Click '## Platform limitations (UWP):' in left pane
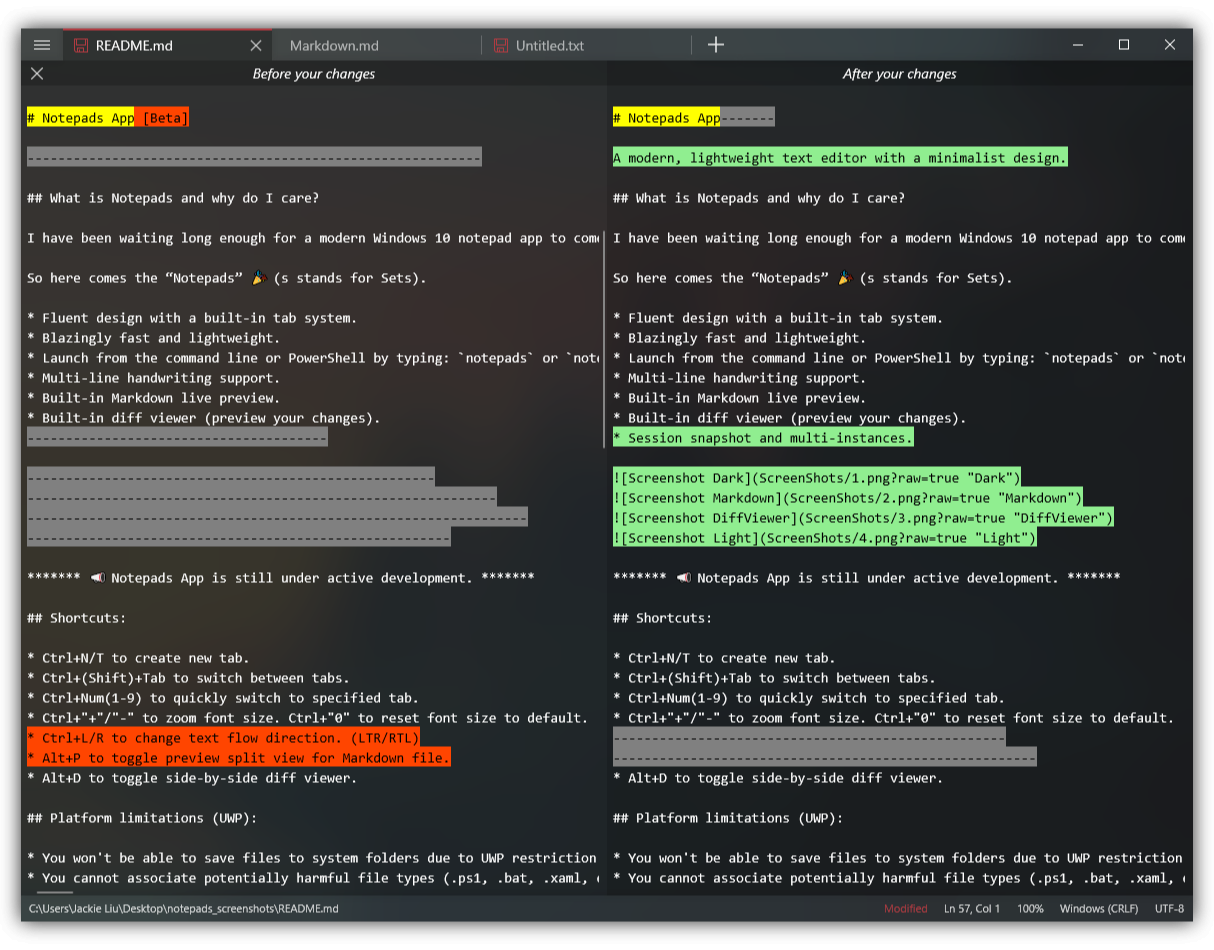The image size is (1214, 950). (142, 818)
